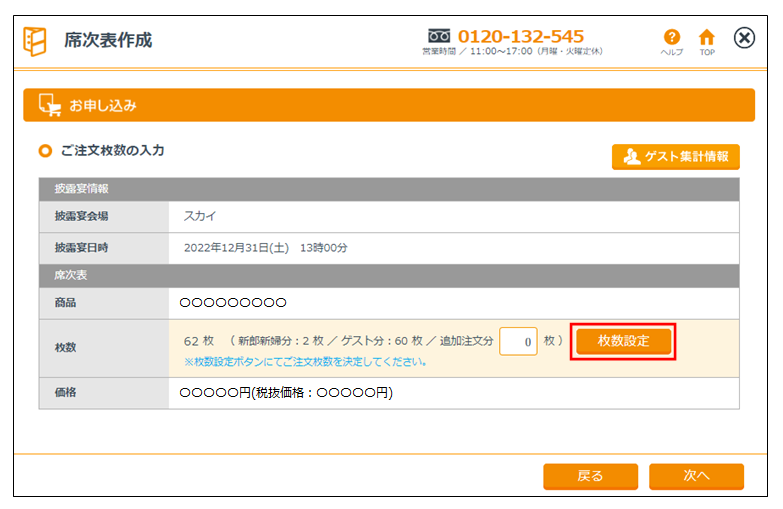Select the 披露宴情報 section header

pos(82,189)
